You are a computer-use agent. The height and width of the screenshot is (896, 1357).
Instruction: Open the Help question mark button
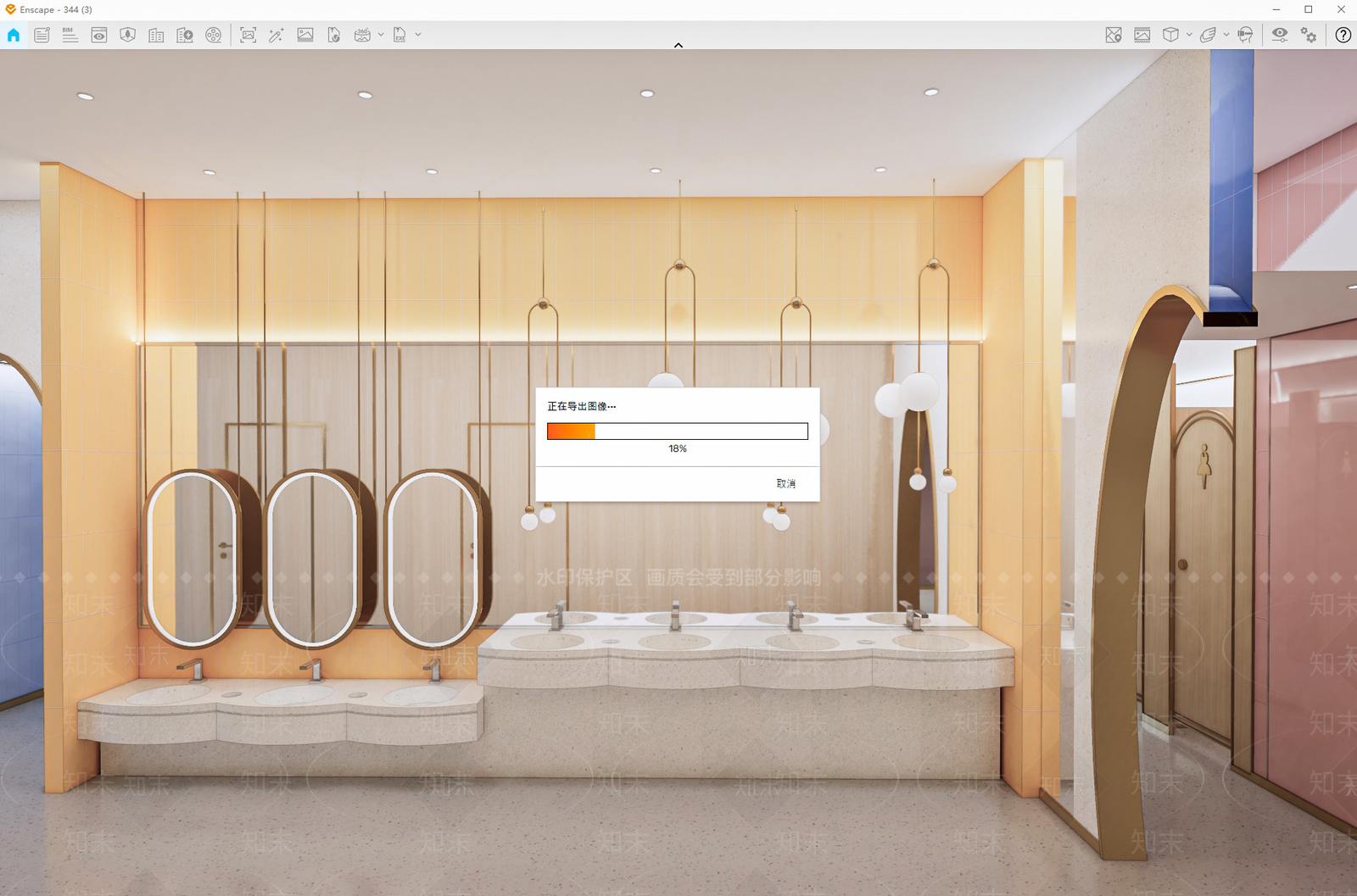click(x=1343, y=35)
